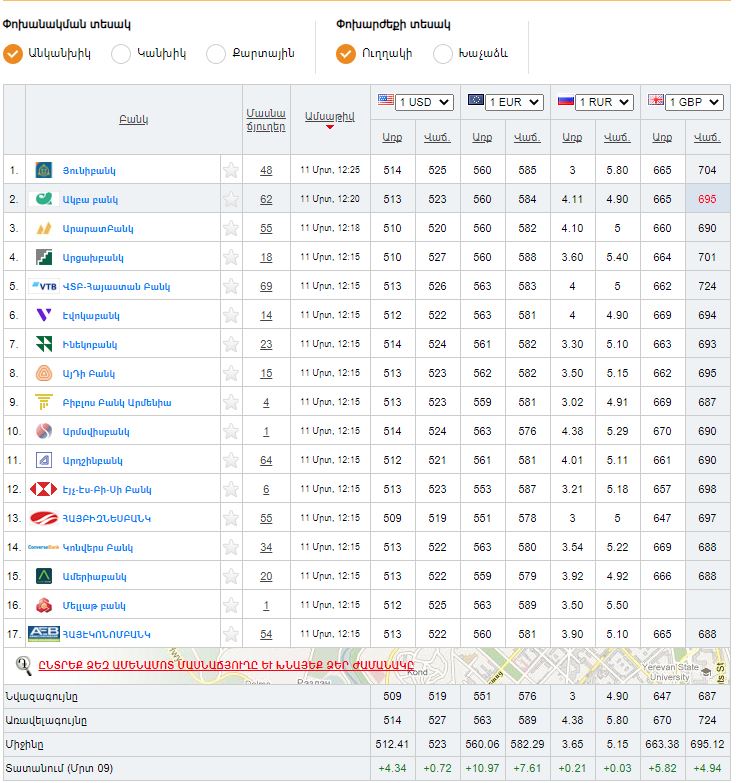Click the AEB Armeconombank logo icon
This screenshot has width=736, height=783.
tap(44, 634)
